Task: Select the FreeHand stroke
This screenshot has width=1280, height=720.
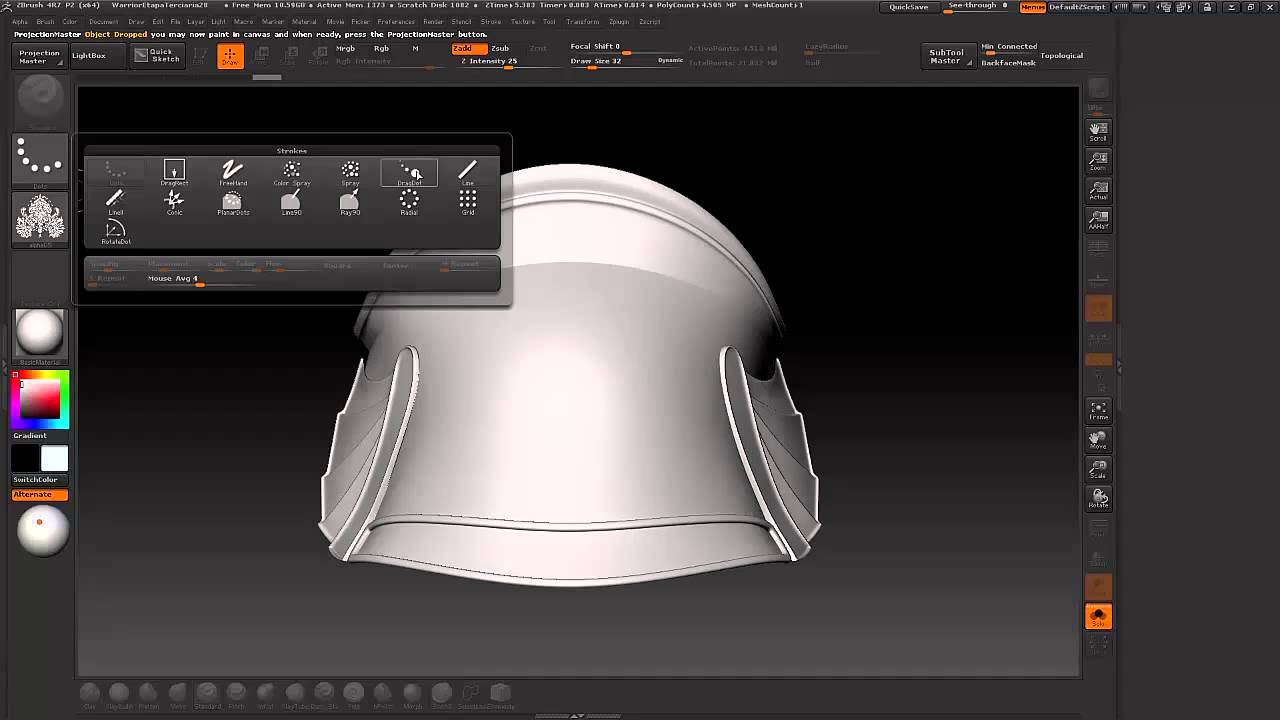Action: click(x=233, y=173)
